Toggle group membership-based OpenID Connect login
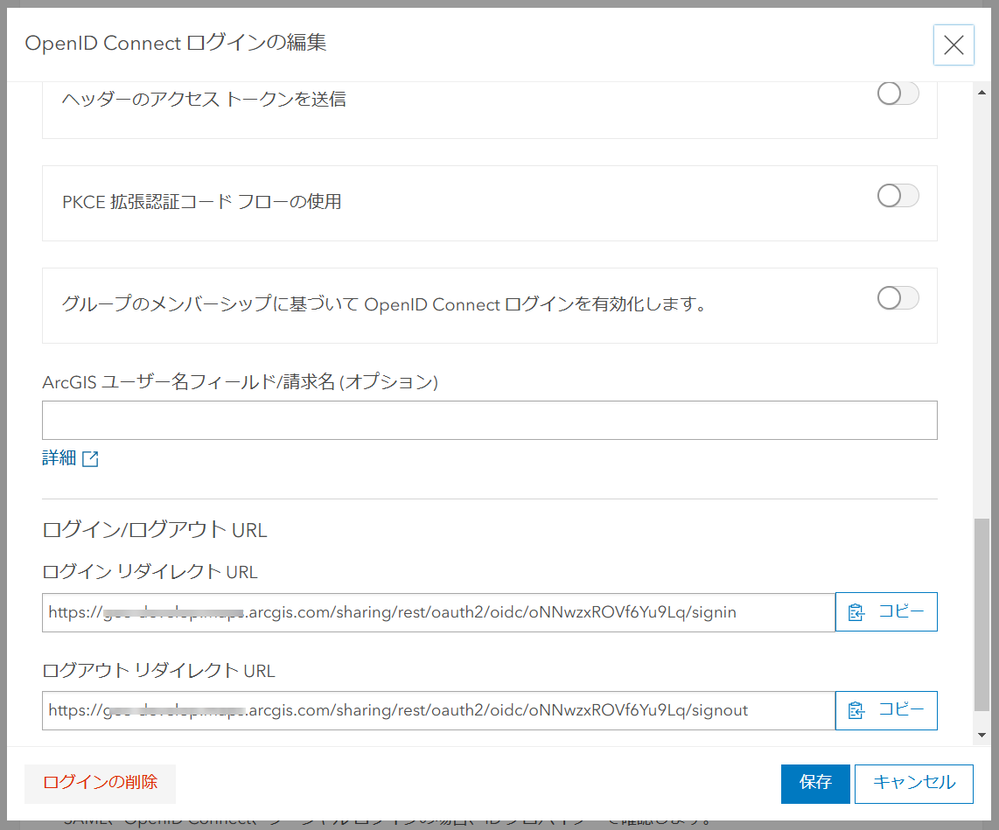 (897, 298)
